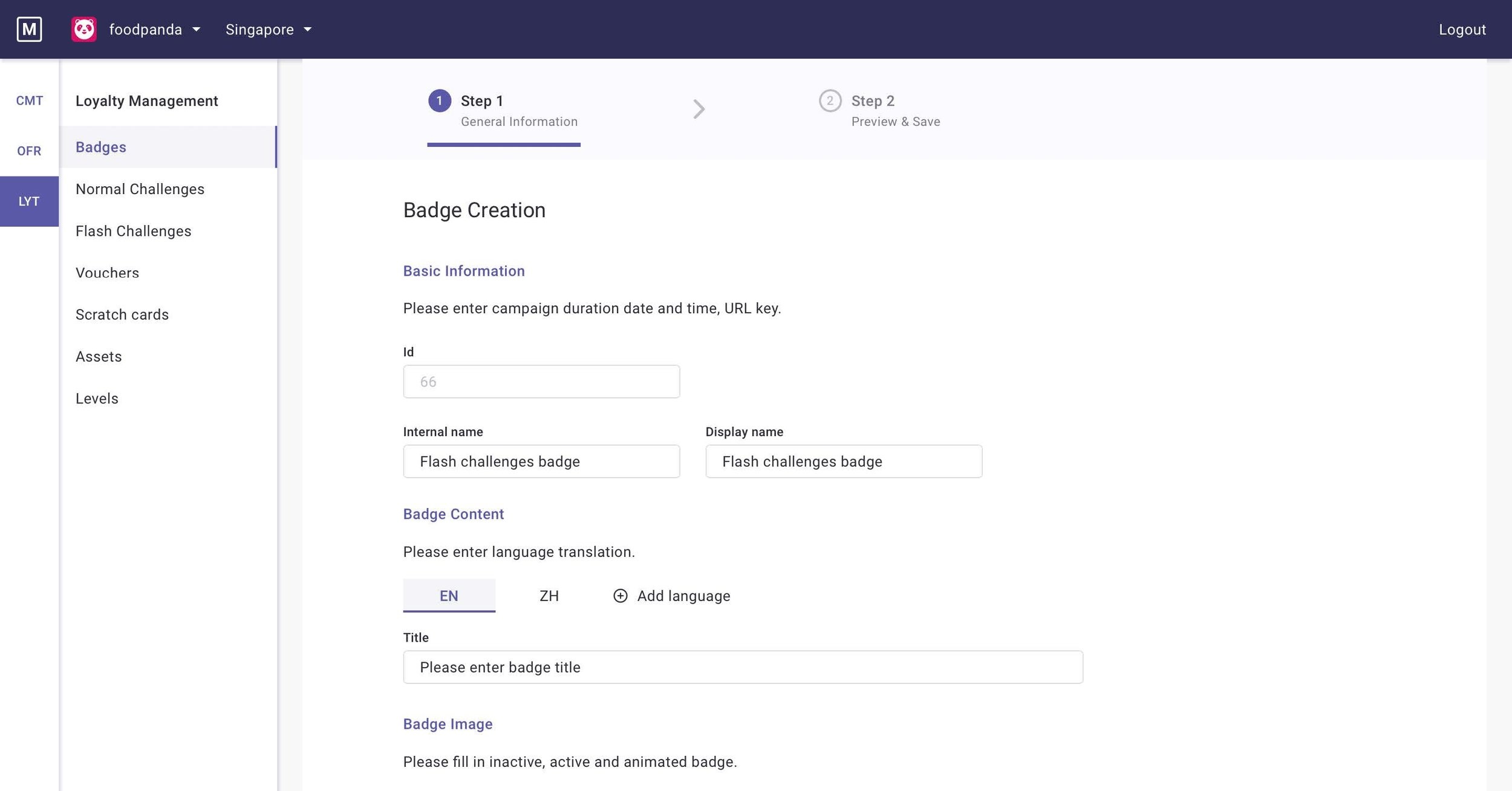The height and width of the screenshot is (791, 1512).
Task: Click the Flash Challenges sidebar icon
Action: (134, 230)
